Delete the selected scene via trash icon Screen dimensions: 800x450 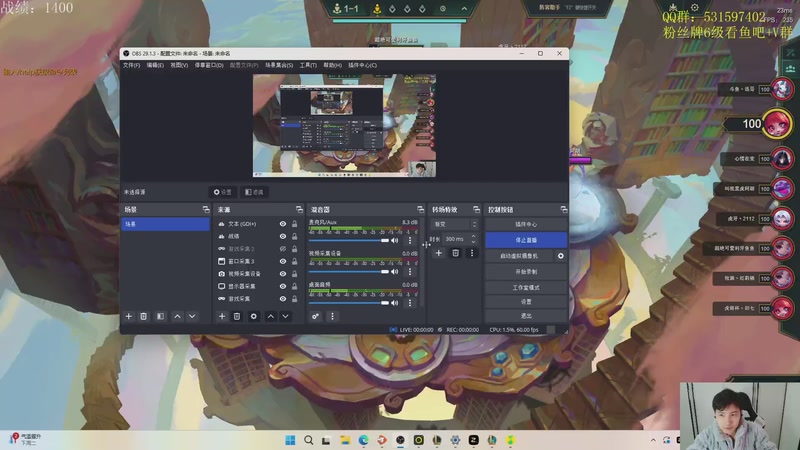(x=143, y=316)
